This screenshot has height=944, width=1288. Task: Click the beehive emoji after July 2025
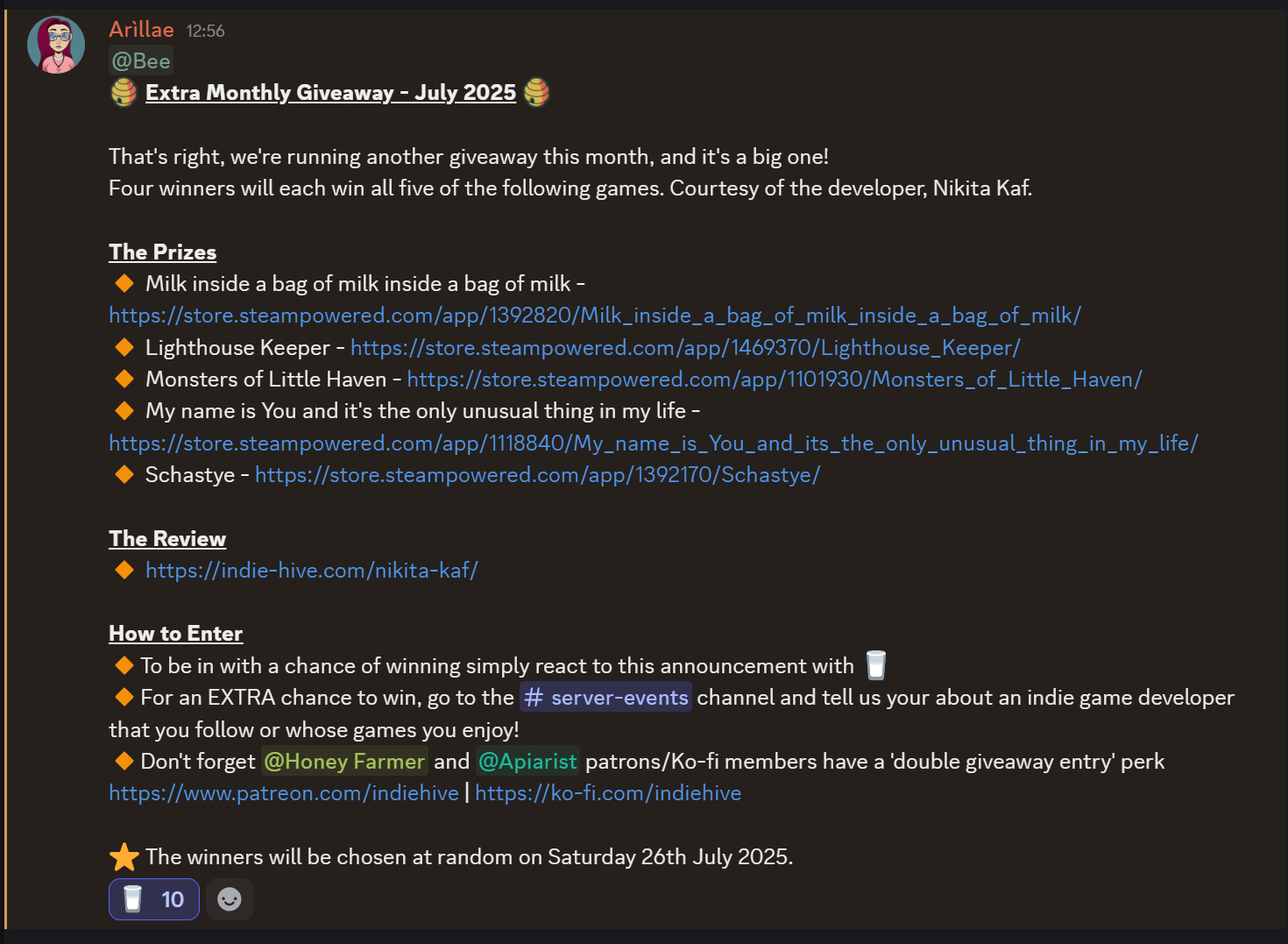click(x=536, y=92)
